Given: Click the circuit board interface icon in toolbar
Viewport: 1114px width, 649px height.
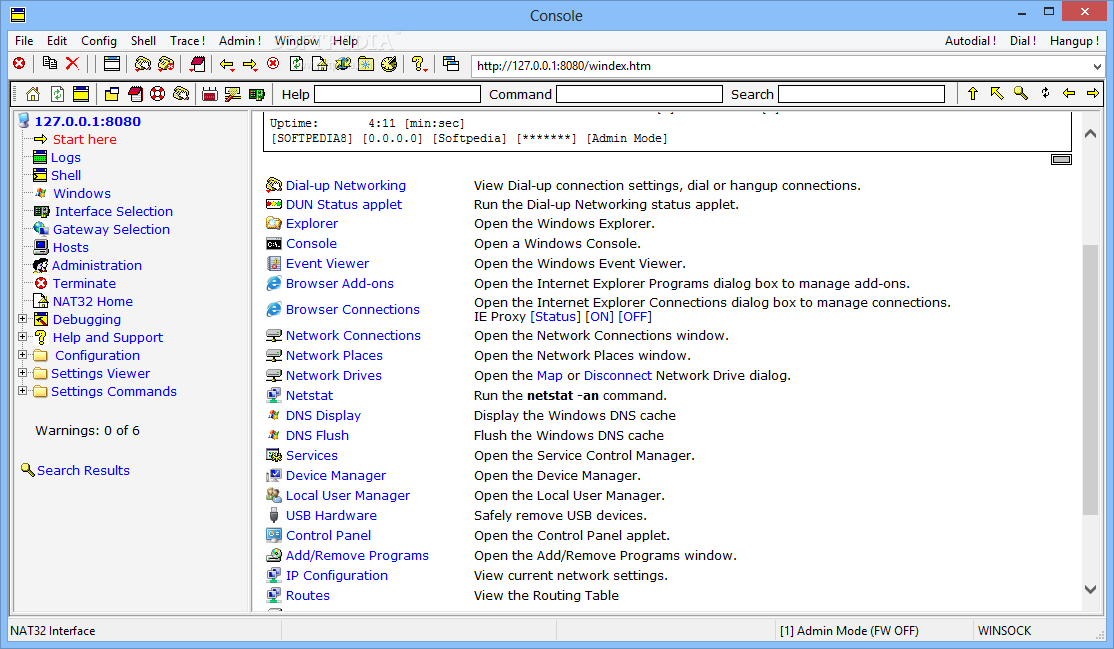Looking at the screenshot, I should (256, 94).
